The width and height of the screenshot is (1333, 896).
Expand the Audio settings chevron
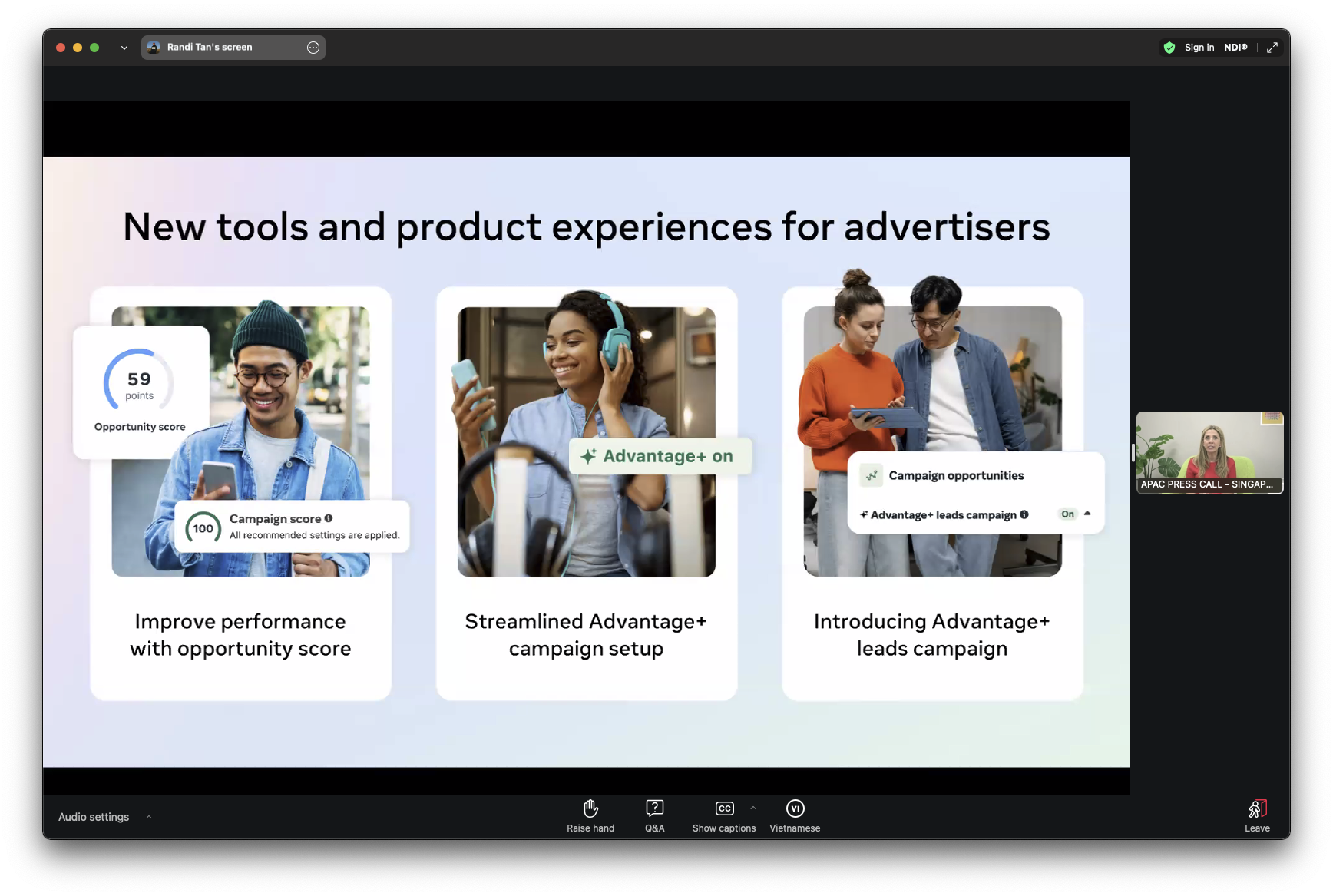point(149,817)
